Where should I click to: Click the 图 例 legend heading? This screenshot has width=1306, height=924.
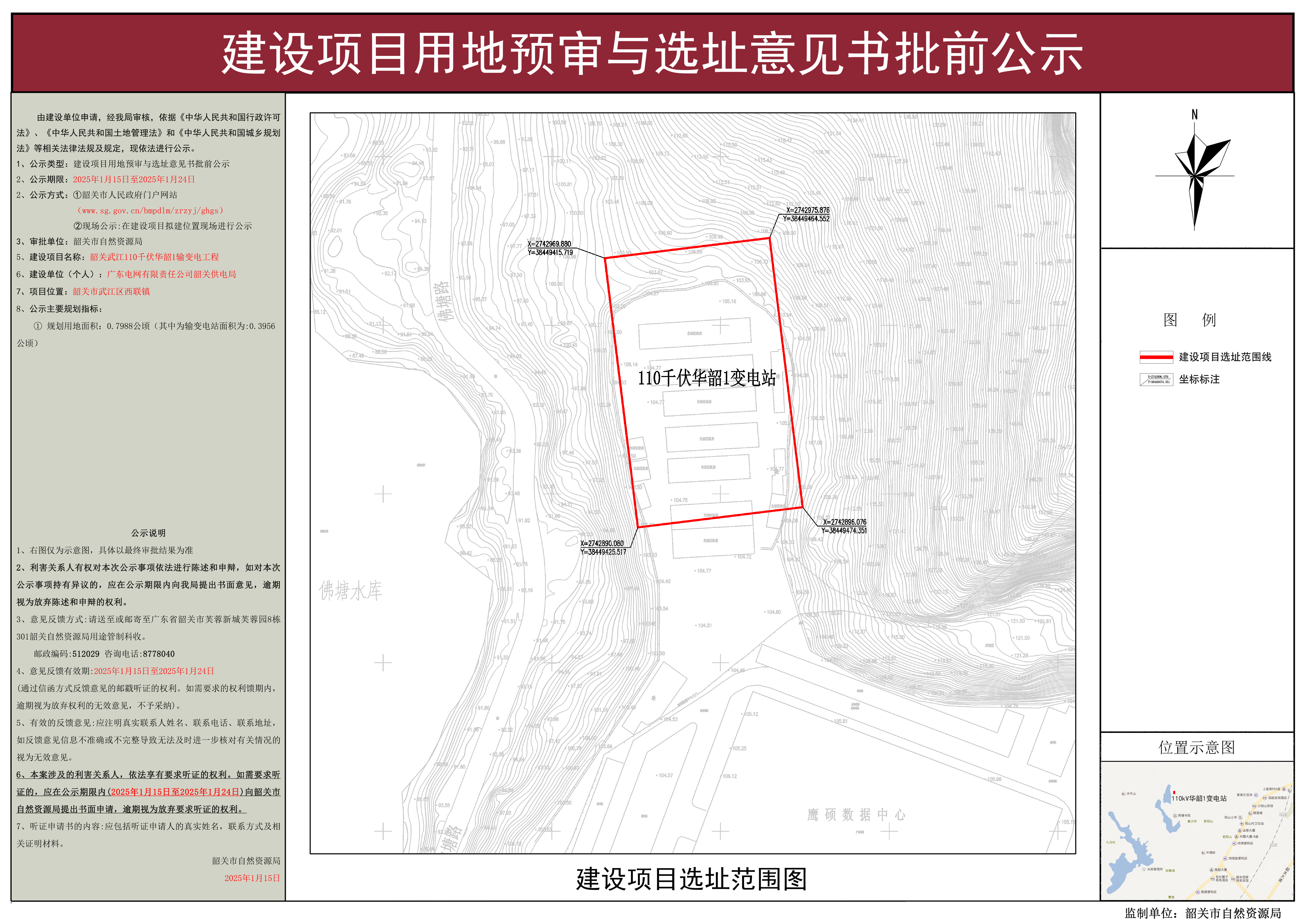pos(1190,320)
